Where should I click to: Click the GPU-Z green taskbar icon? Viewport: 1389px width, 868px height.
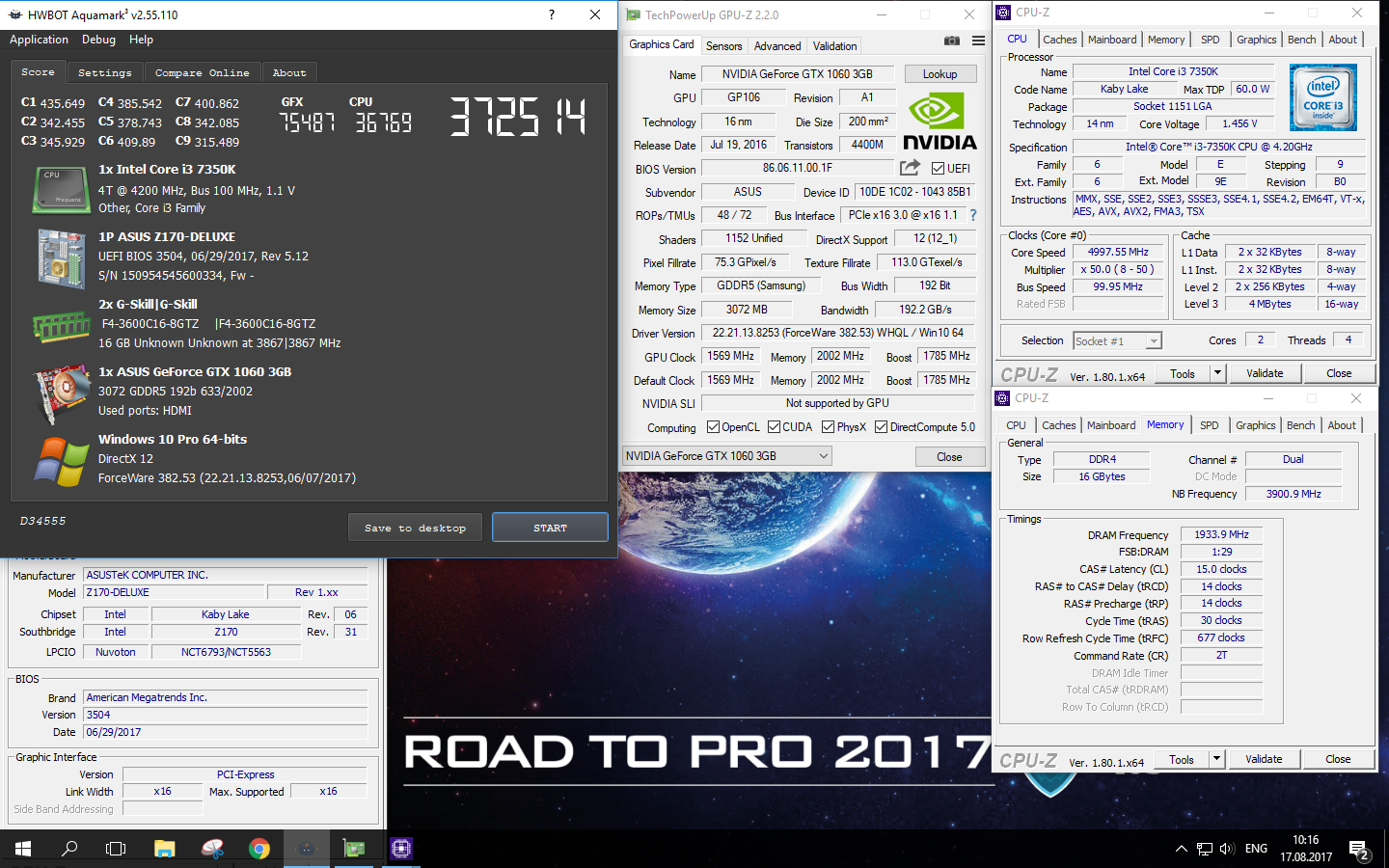[354, 849]
